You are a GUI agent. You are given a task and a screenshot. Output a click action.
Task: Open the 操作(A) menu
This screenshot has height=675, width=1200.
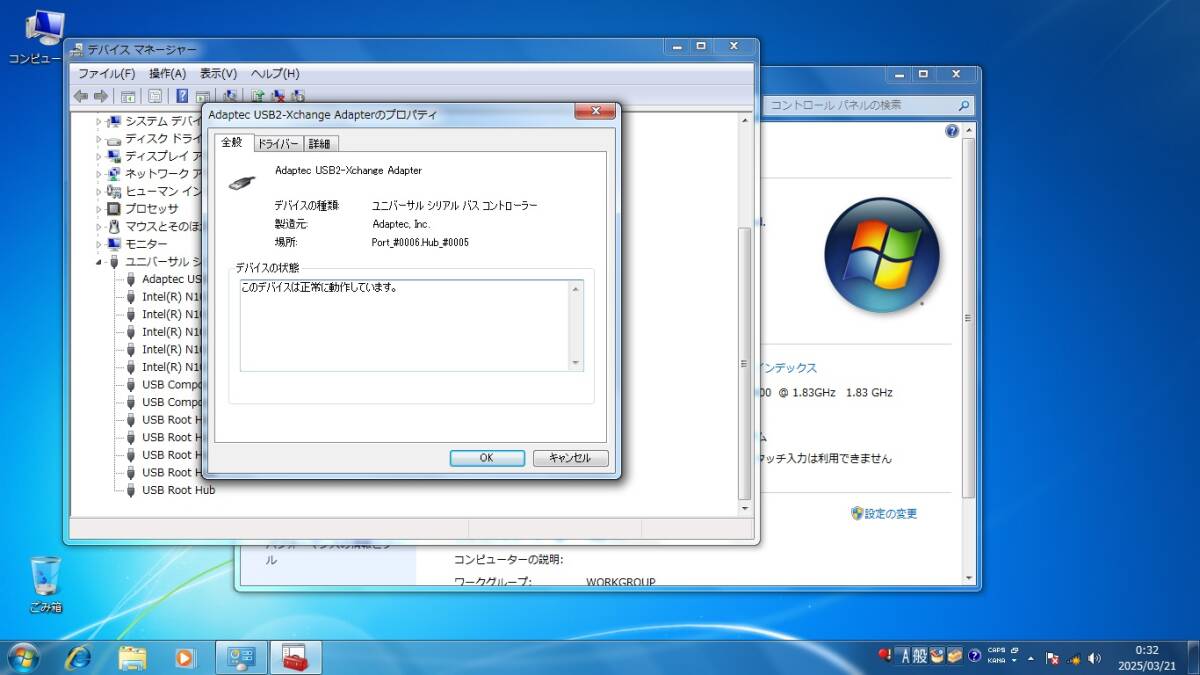point(167,73)
